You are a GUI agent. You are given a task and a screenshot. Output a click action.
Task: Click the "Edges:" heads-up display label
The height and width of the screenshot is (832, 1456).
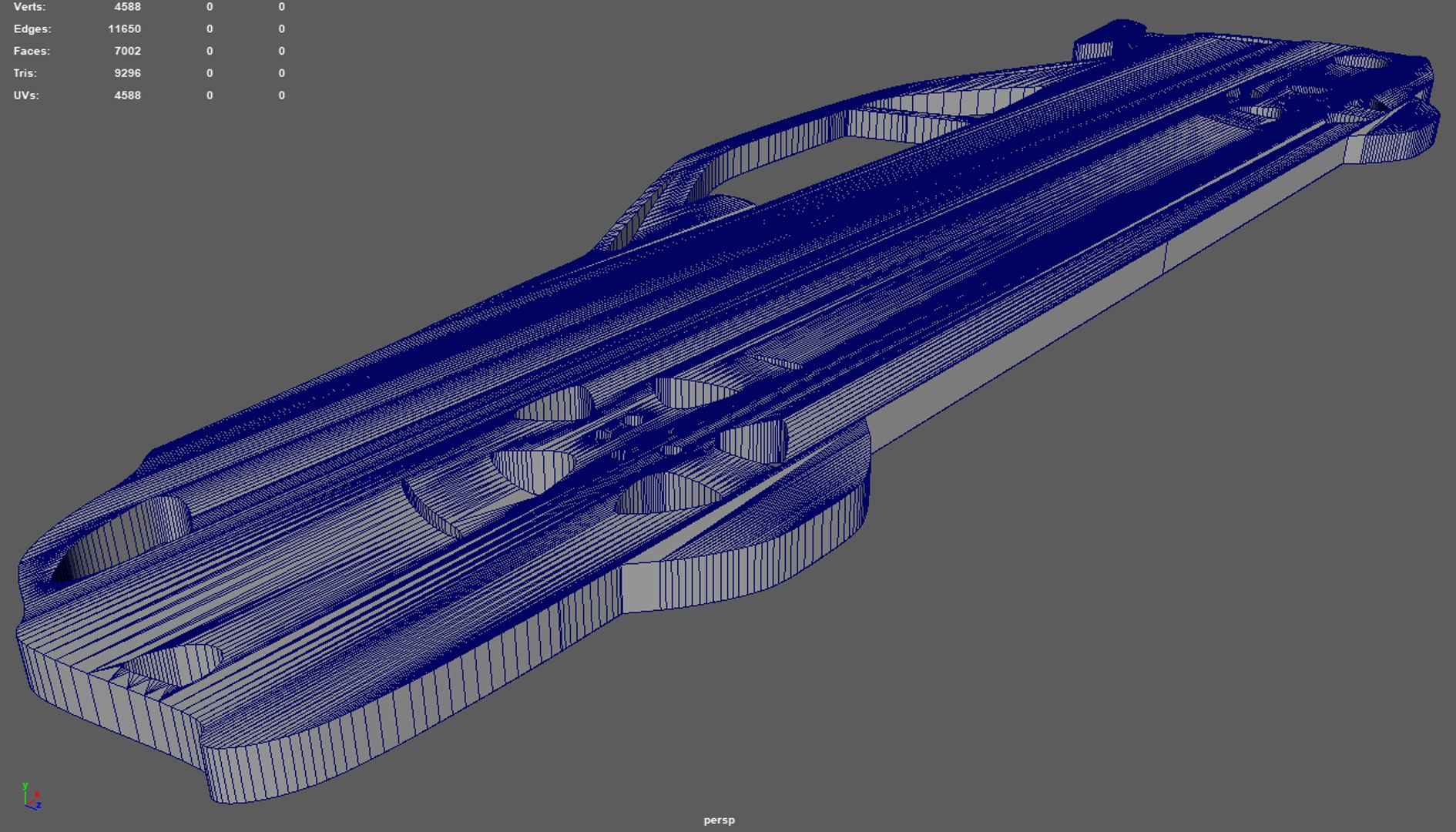tap(32, 29)
